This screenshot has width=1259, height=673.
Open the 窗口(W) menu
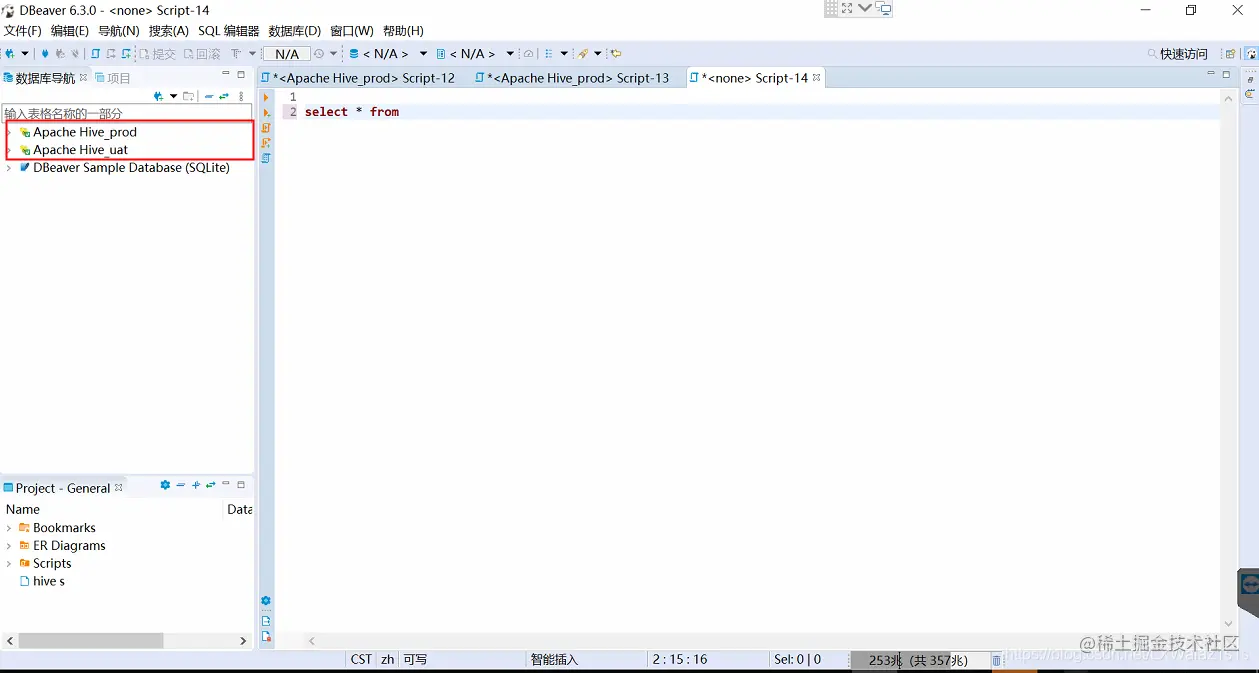[352, 31]
